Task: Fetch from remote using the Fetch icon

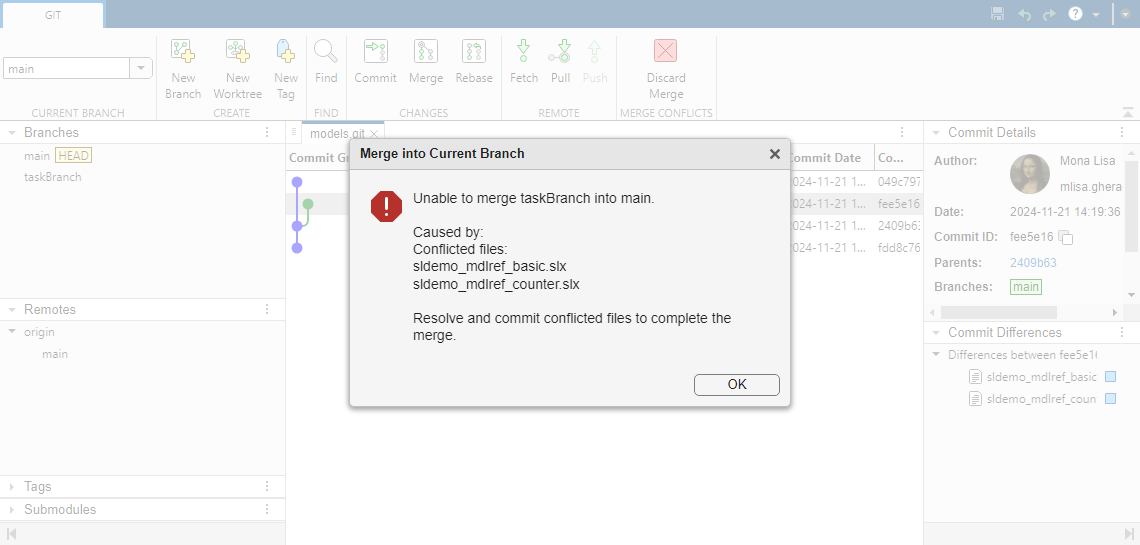Action: point(523,52)
